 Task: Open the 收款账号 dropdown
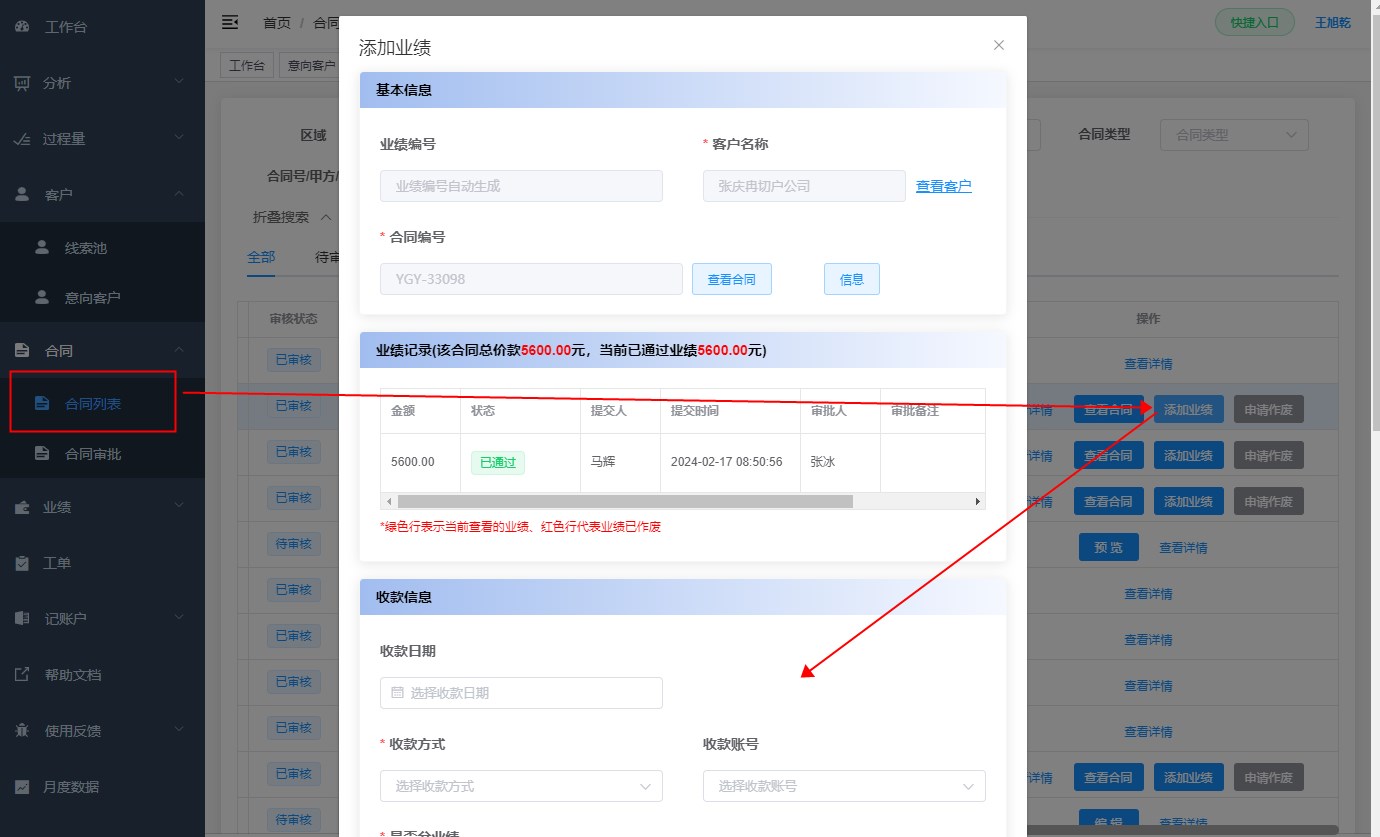tap(844, 786)
